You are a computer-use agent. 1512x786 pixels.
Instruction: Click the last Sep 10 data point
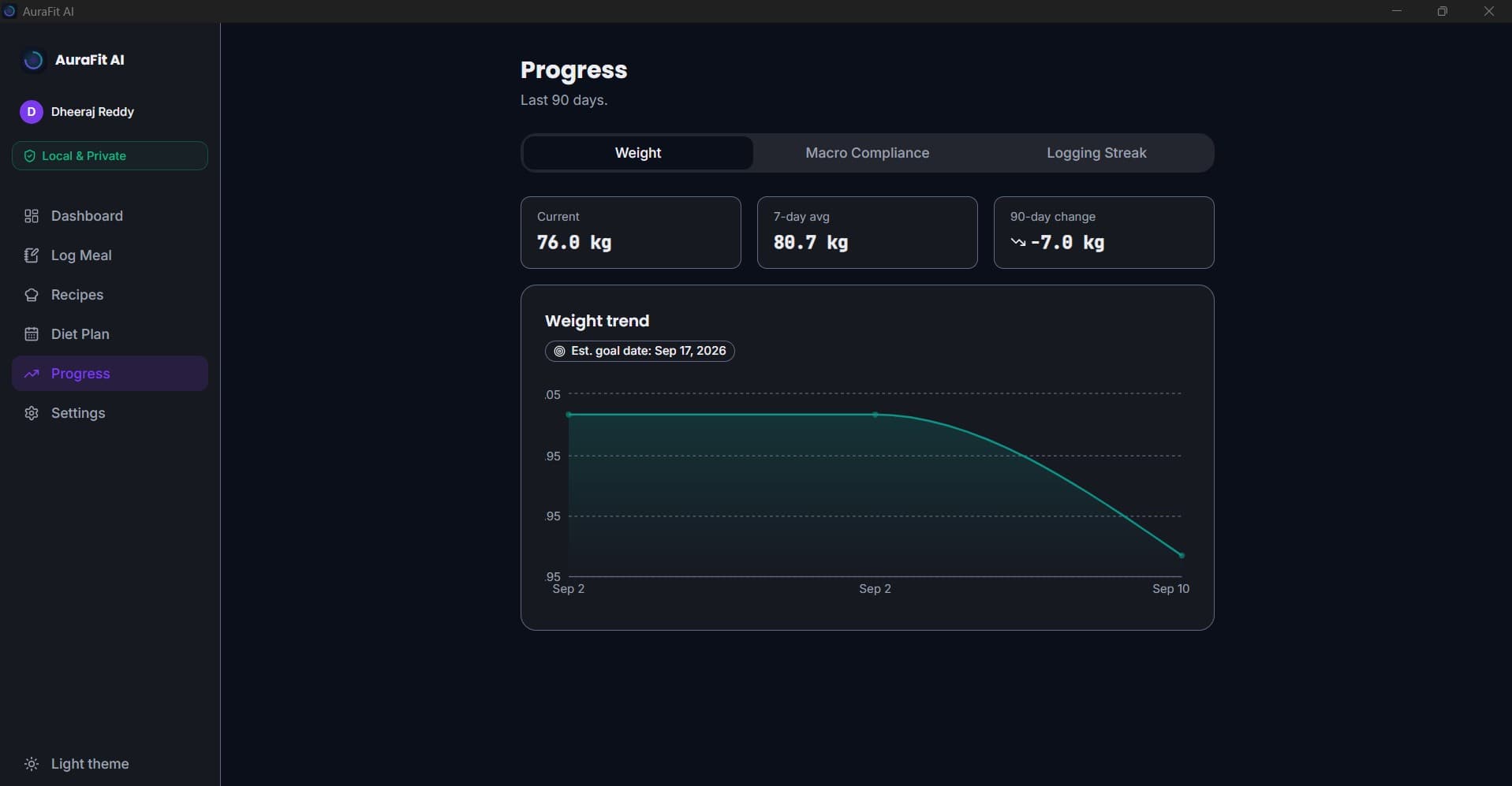tap(1182, 556)
